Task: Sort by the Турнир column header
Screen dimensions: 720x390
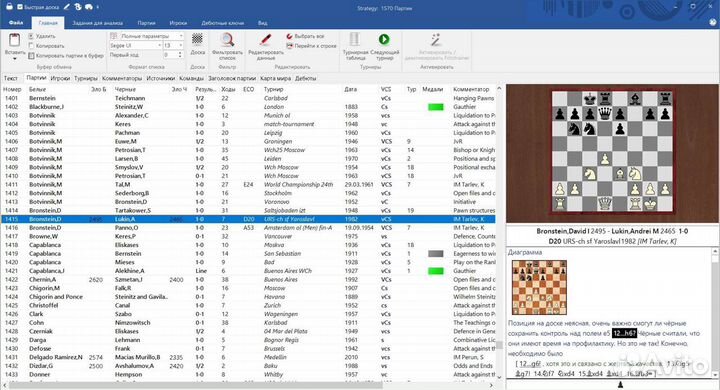Action: (x=274, y=89)
